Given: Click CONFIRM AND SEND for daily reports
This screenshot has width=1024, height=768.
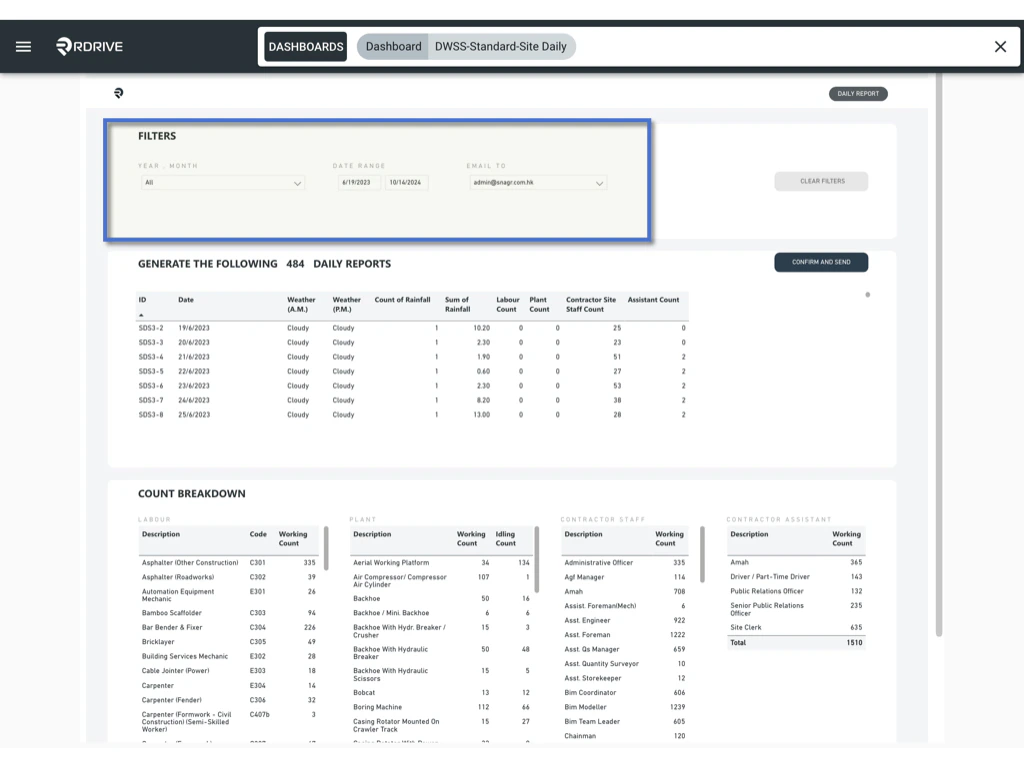Looking at the screenshot, I should click(821, 262).
